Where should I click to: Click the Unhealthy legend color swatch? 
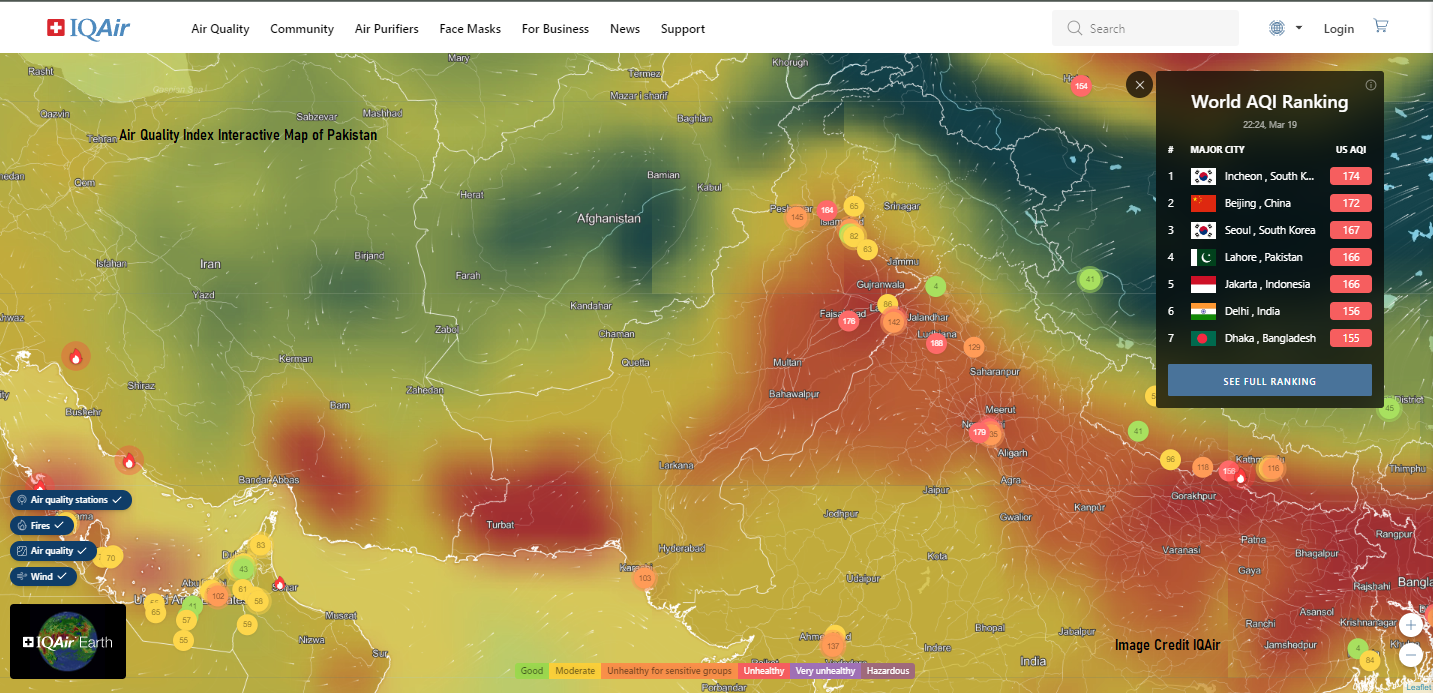click(x=764, y=671)
